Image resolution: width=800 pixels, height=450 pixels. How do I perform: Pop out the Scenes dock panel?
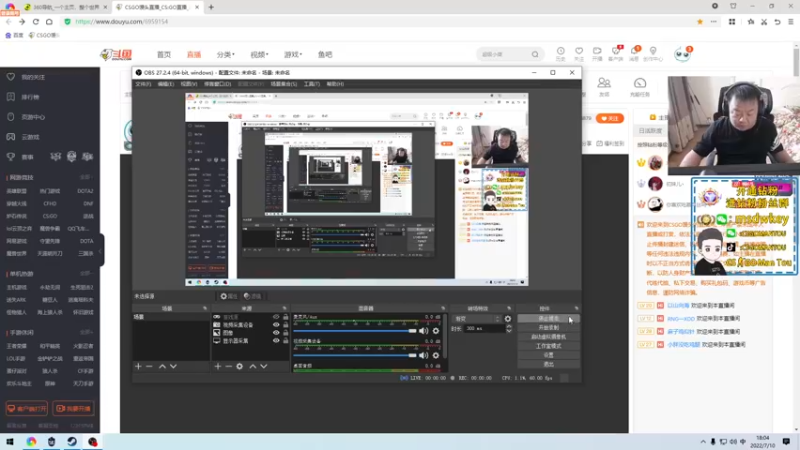point(205,308)
